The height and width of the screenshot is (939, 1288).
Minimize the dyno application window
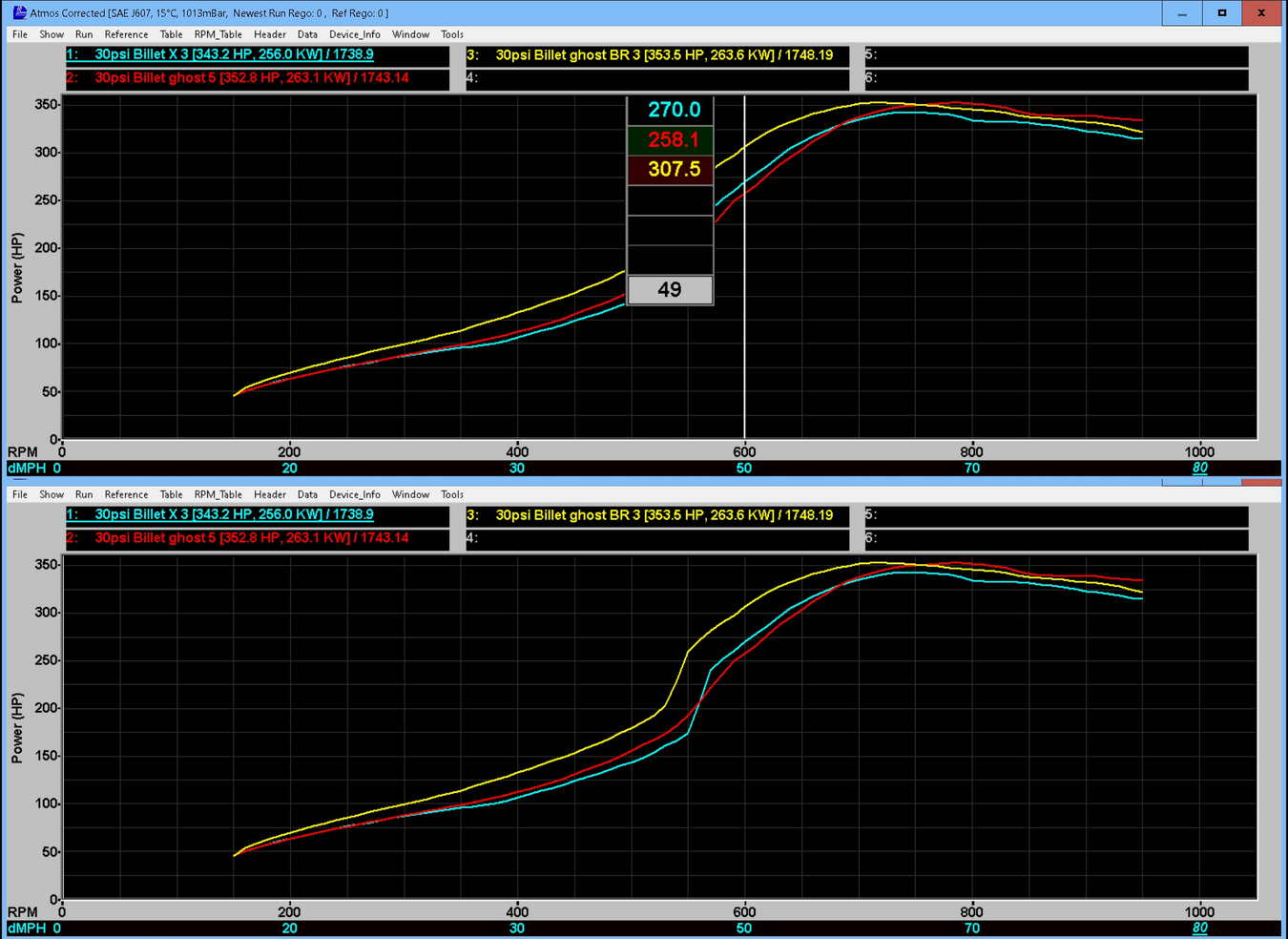1182,13
